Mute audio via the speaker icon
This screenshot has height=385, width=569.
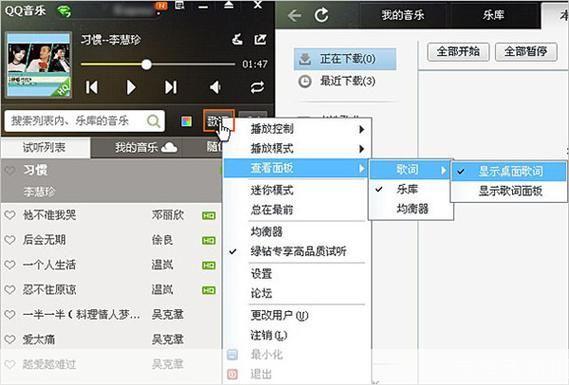(x=215, y=87)
